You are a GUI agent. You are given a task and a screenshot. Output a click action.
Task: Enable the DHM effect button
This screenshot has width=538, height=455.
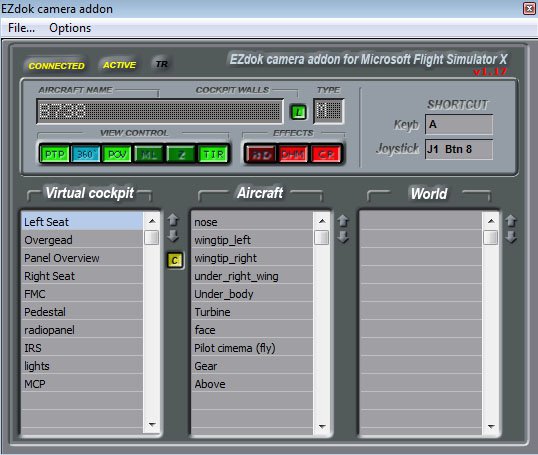[293, 155]
